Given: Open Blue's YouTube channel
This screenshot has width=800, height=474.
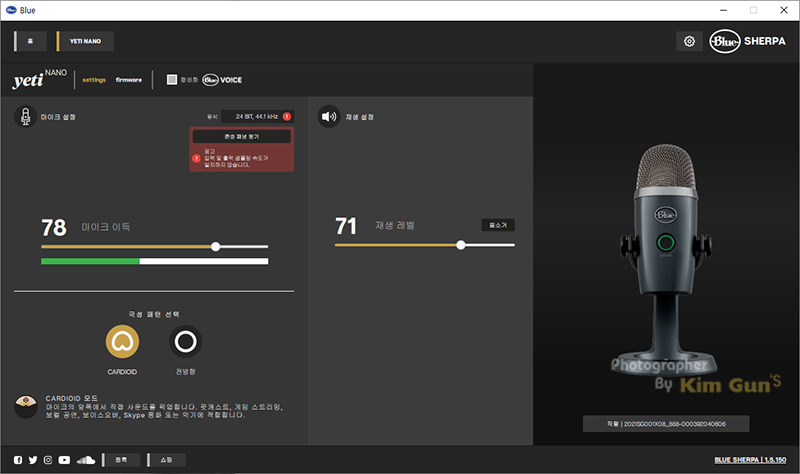Looking at the screenshot, I should 64,460.
